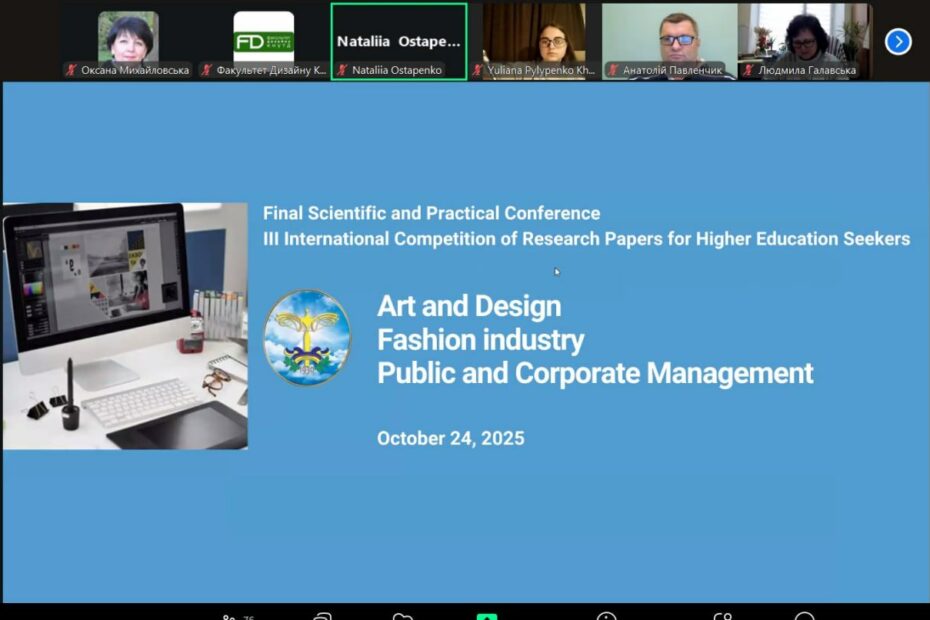Click the green share screen icon
The width and height of the screenshot is (930, 620).
point(487,616)
